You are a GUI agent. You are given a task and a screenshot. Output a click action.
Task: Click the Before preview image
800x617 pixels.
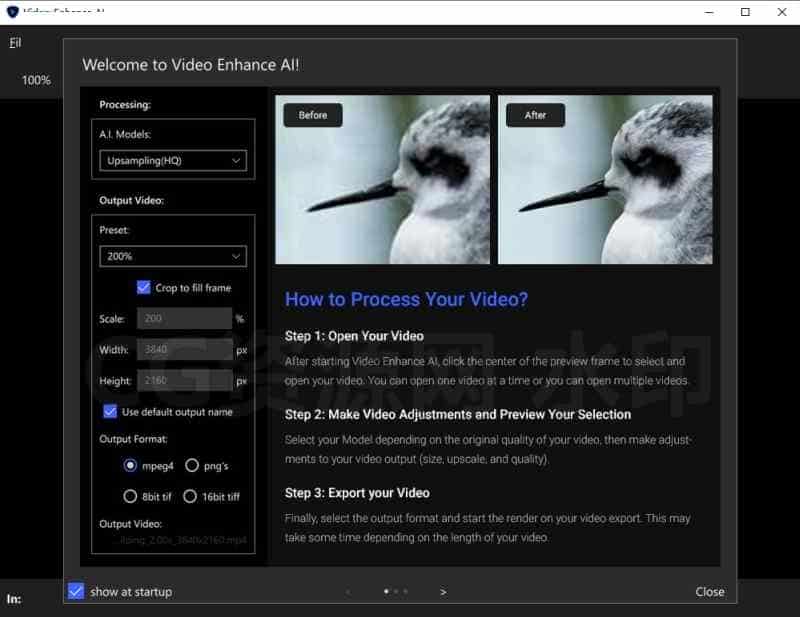[x=383, y=180]
